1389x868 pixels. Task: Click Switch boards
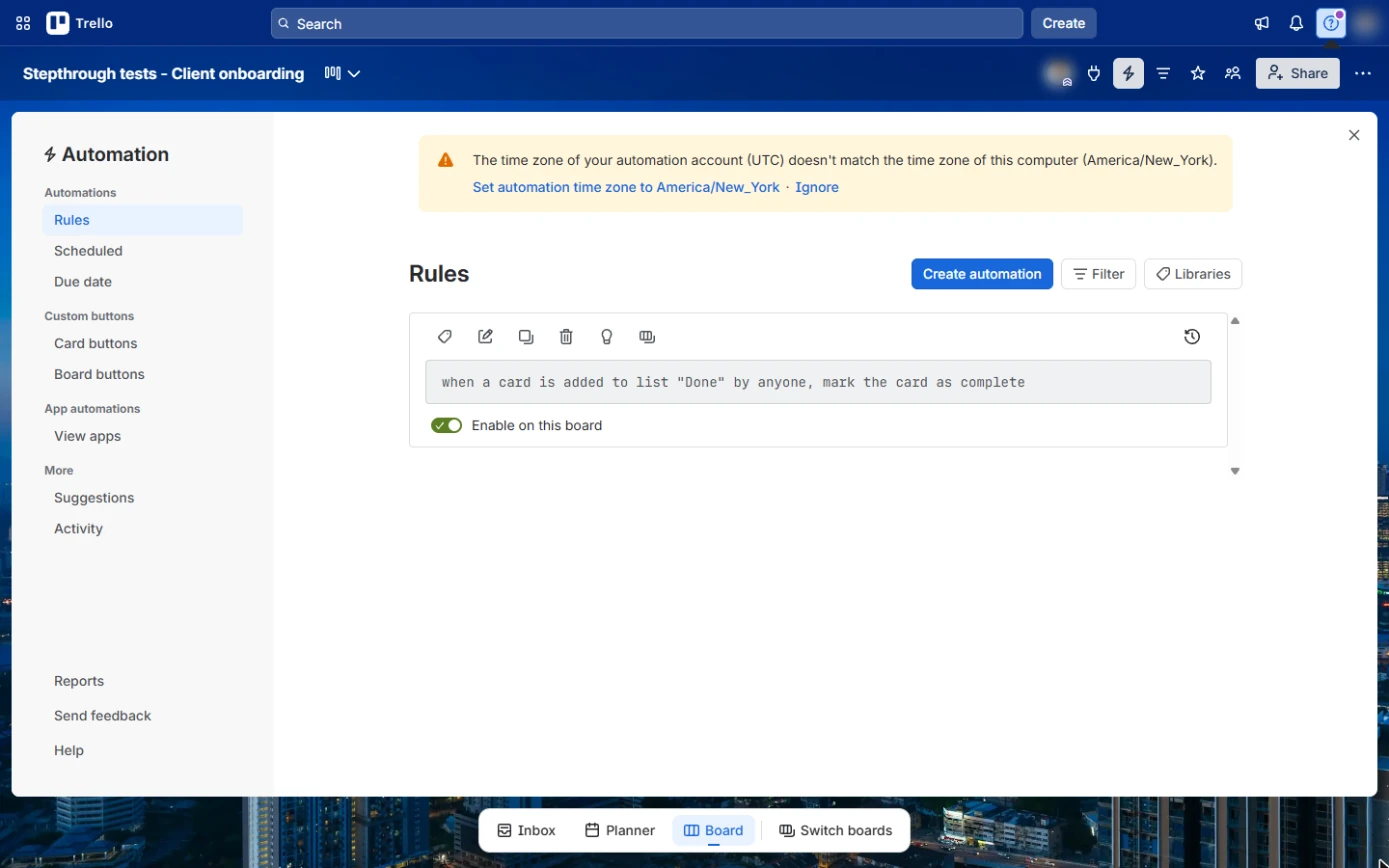(x=836, y=830)
